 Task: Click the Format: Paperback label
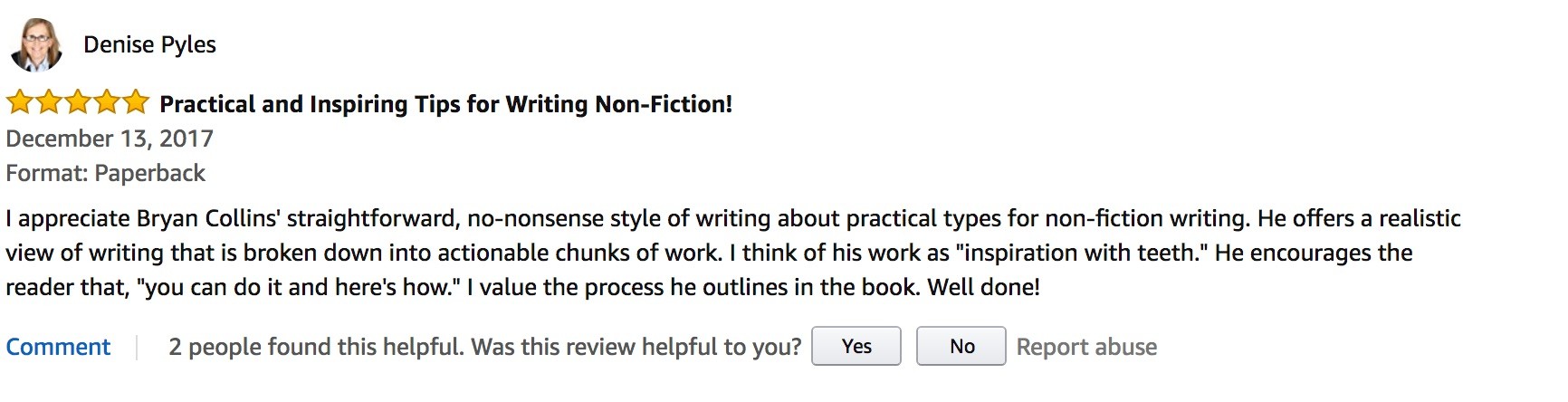coord(106,173)
